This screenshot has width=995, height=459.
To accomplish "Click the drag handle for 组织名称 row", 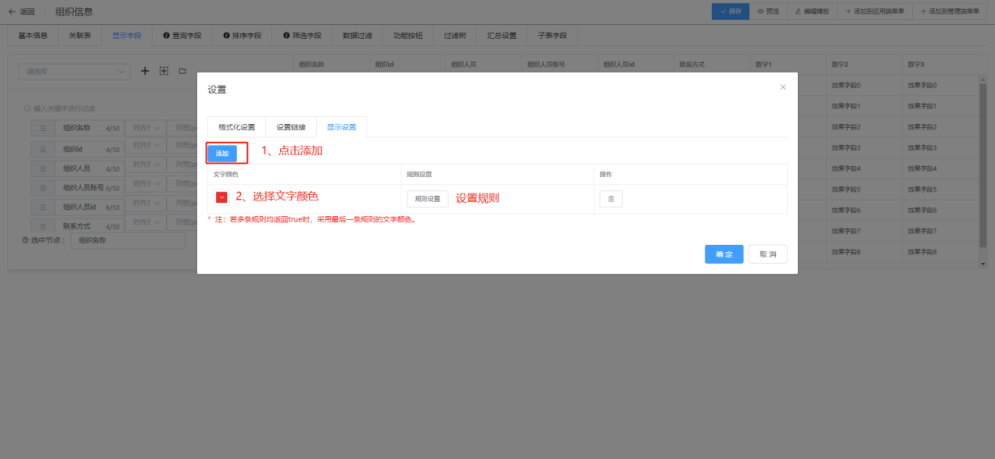I will (x=44, y=128).
